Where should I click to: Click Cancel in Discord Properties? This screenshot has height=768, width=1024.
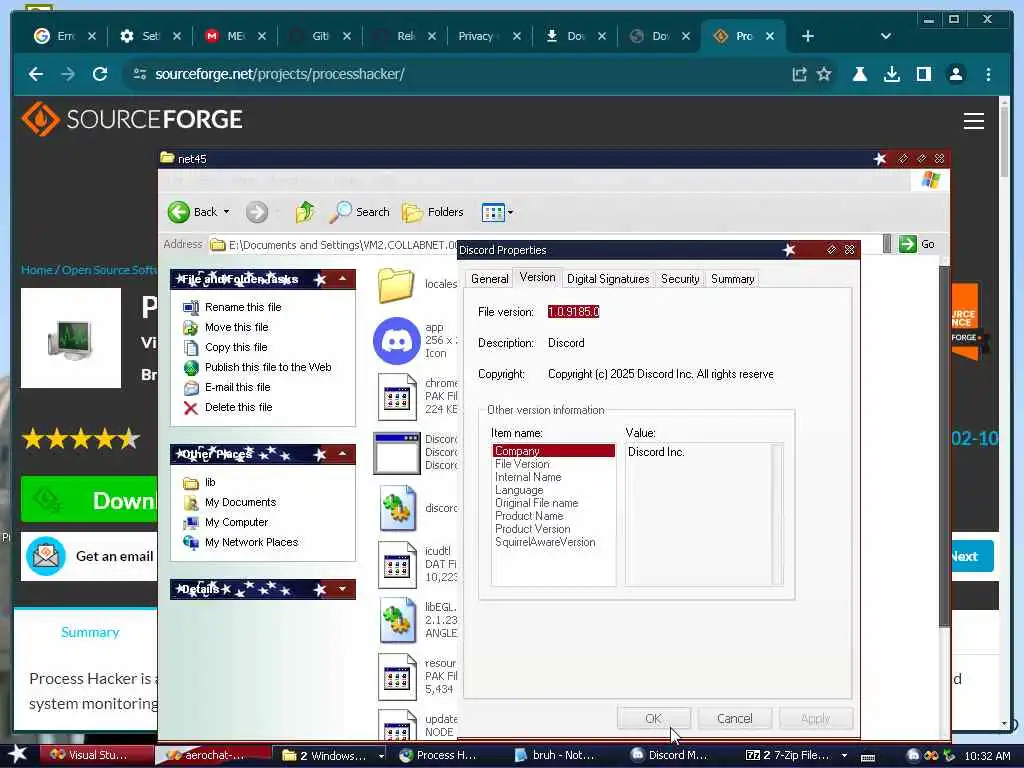(x=735, y=718)
